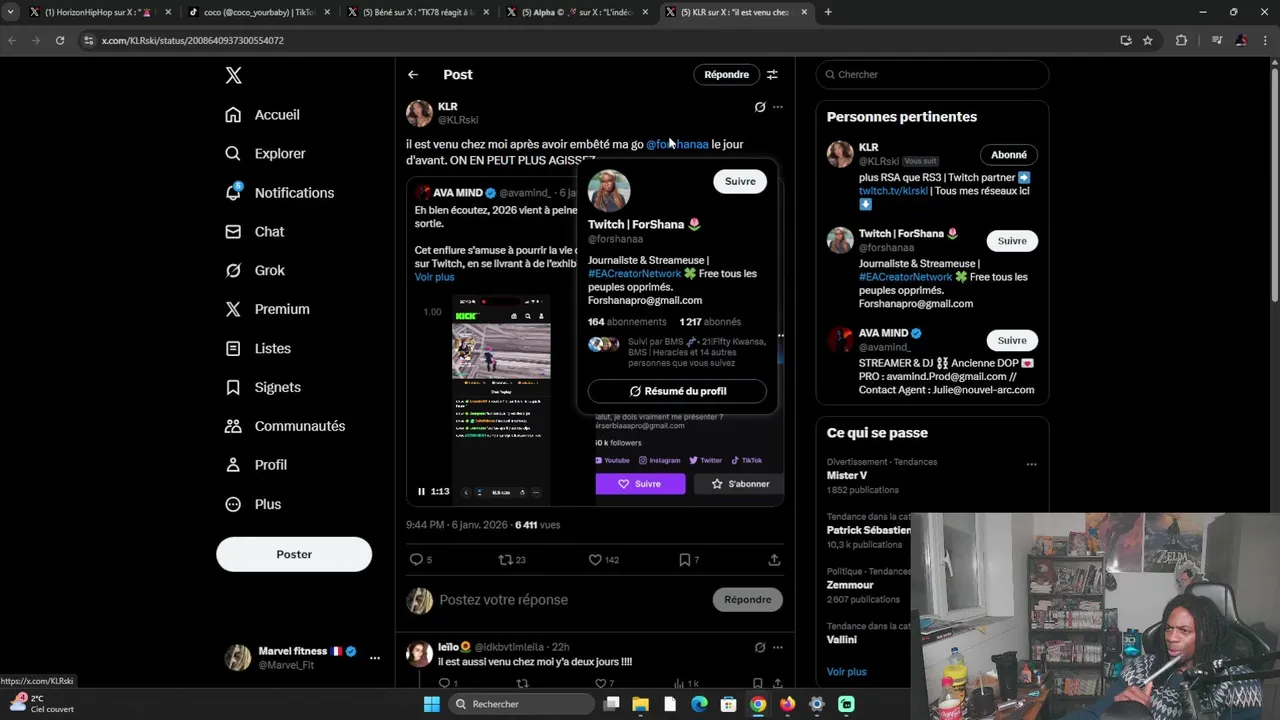
Task: Pause the embedded video
Action: (x=421, y=491)
